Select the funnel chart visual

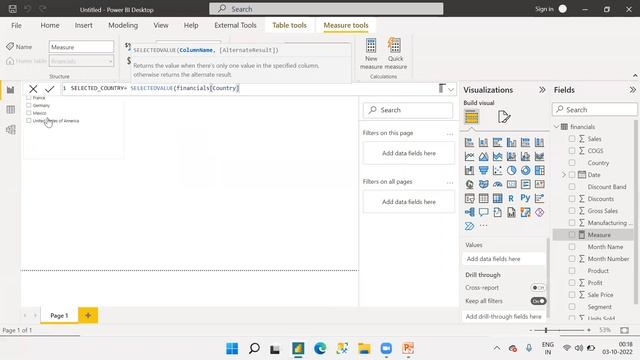tap(483, 170)
